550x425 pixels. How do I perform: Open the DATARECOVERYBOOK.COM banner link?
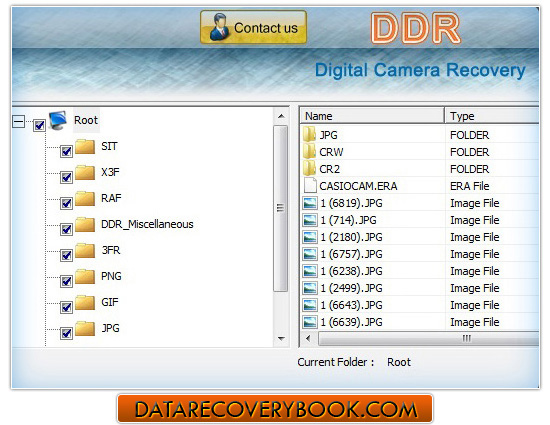coord(275,409)
